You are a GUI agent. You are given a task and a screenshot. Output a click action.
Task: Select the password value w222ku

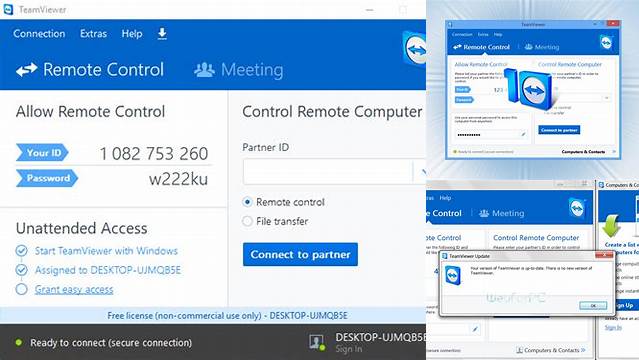tap(178, 179)
